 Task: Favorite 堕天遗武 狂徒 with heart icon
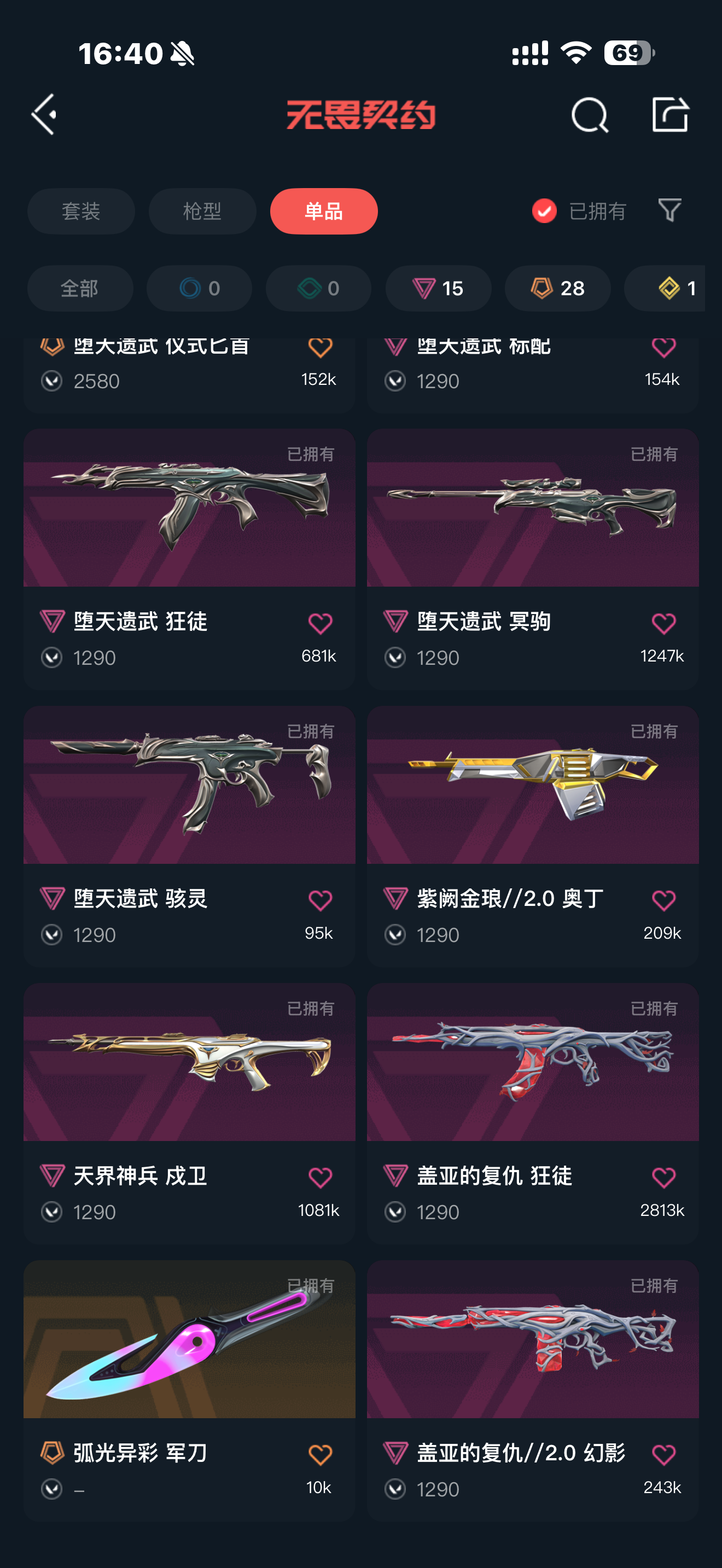click(x=320, y=623)
